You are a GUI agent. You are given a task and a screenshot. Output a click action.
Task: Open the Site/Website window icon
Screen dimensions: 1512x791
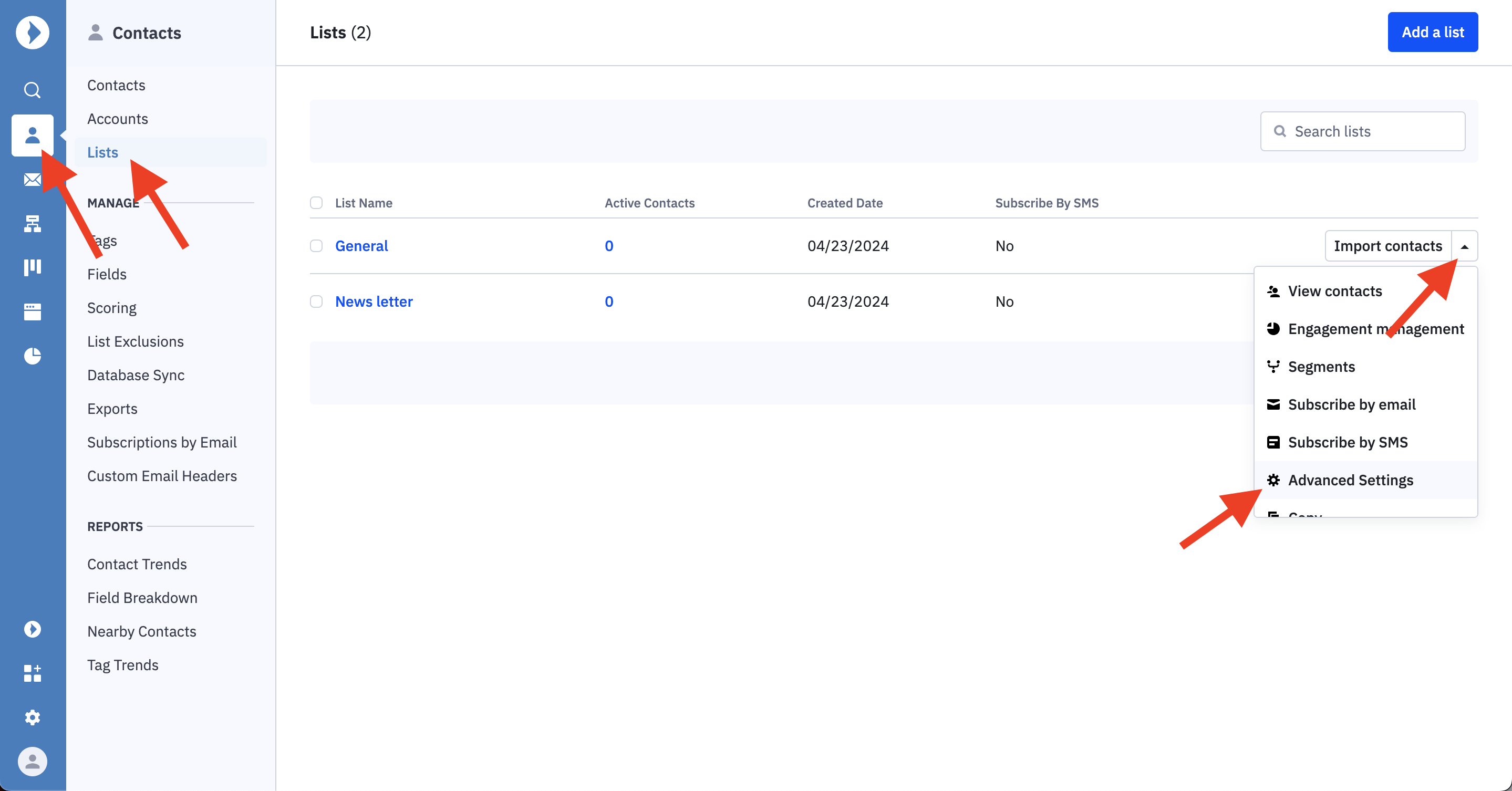tap(32, 311)
